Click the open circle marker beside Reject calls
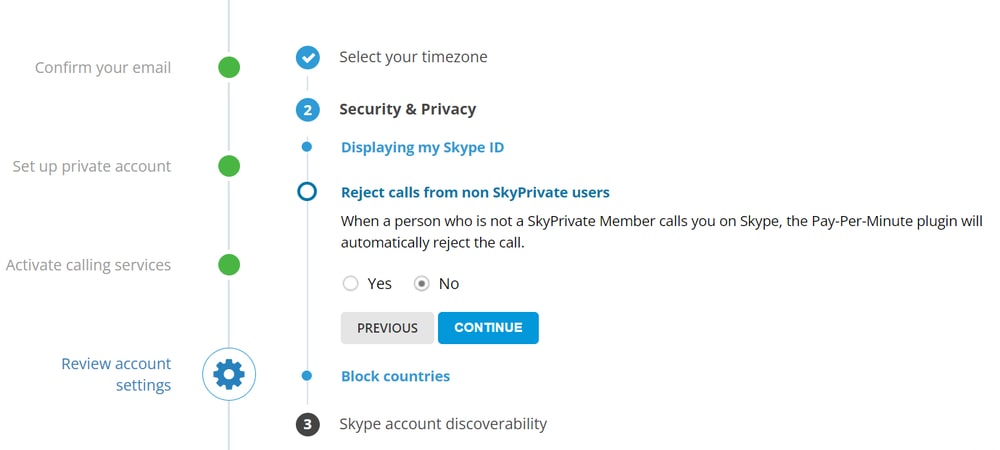1000x450 pixels. (x=307, y=191)
